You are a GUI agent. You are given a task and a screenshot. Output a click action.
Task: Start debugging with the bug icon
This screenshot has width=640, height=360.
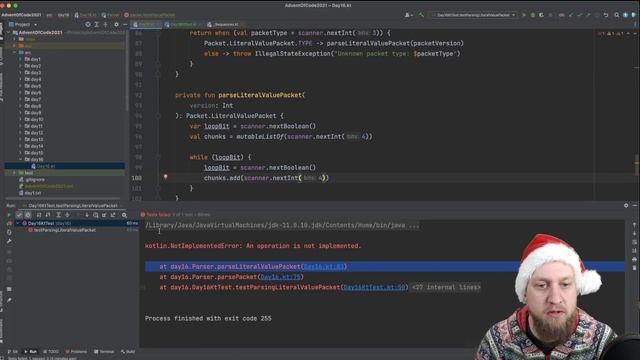[x=533, y=15]
